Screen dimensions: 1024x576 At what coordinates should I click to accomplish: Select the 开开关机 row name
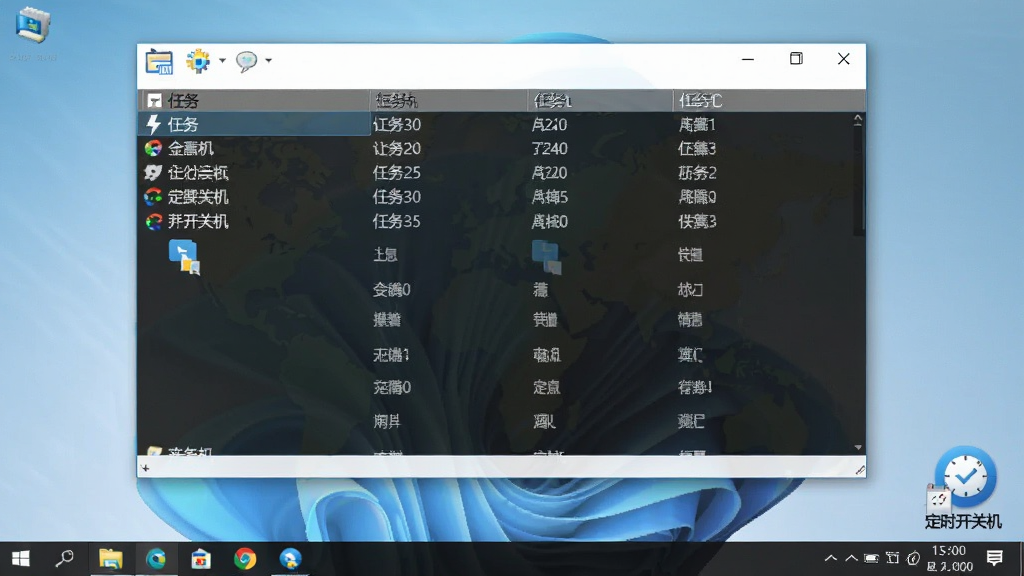(198, 221)
